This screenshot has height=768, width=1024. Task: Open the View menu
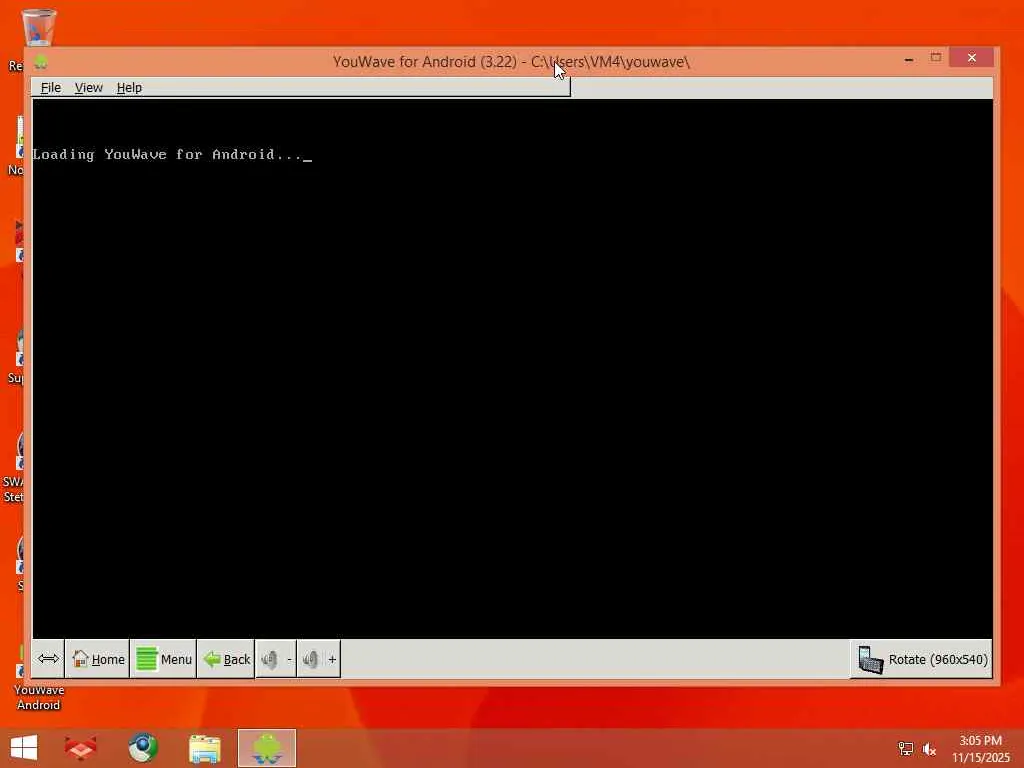[x=88, y=88]
